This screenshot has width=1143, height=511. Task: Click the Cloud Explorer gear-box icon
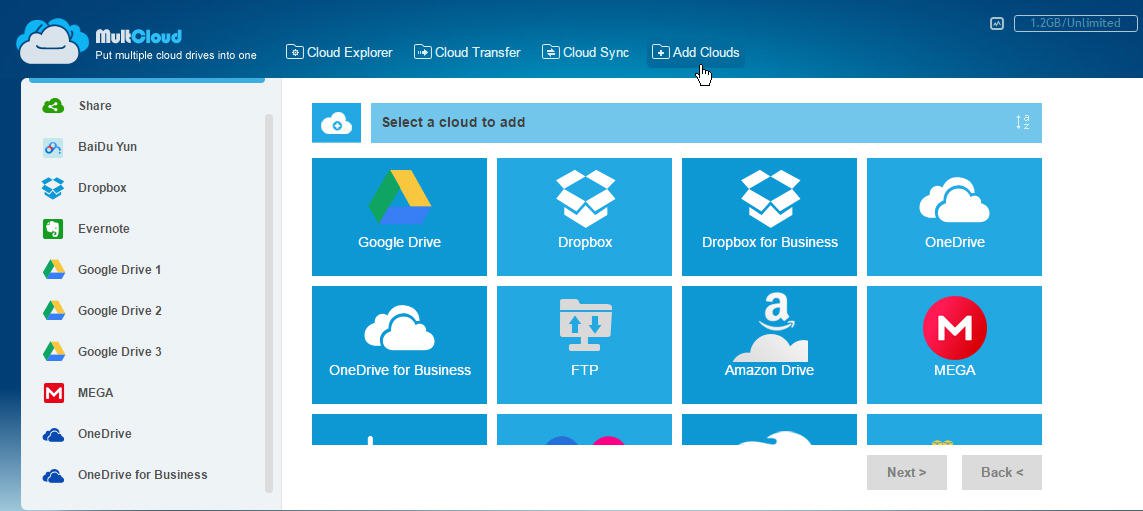point(294,52)
